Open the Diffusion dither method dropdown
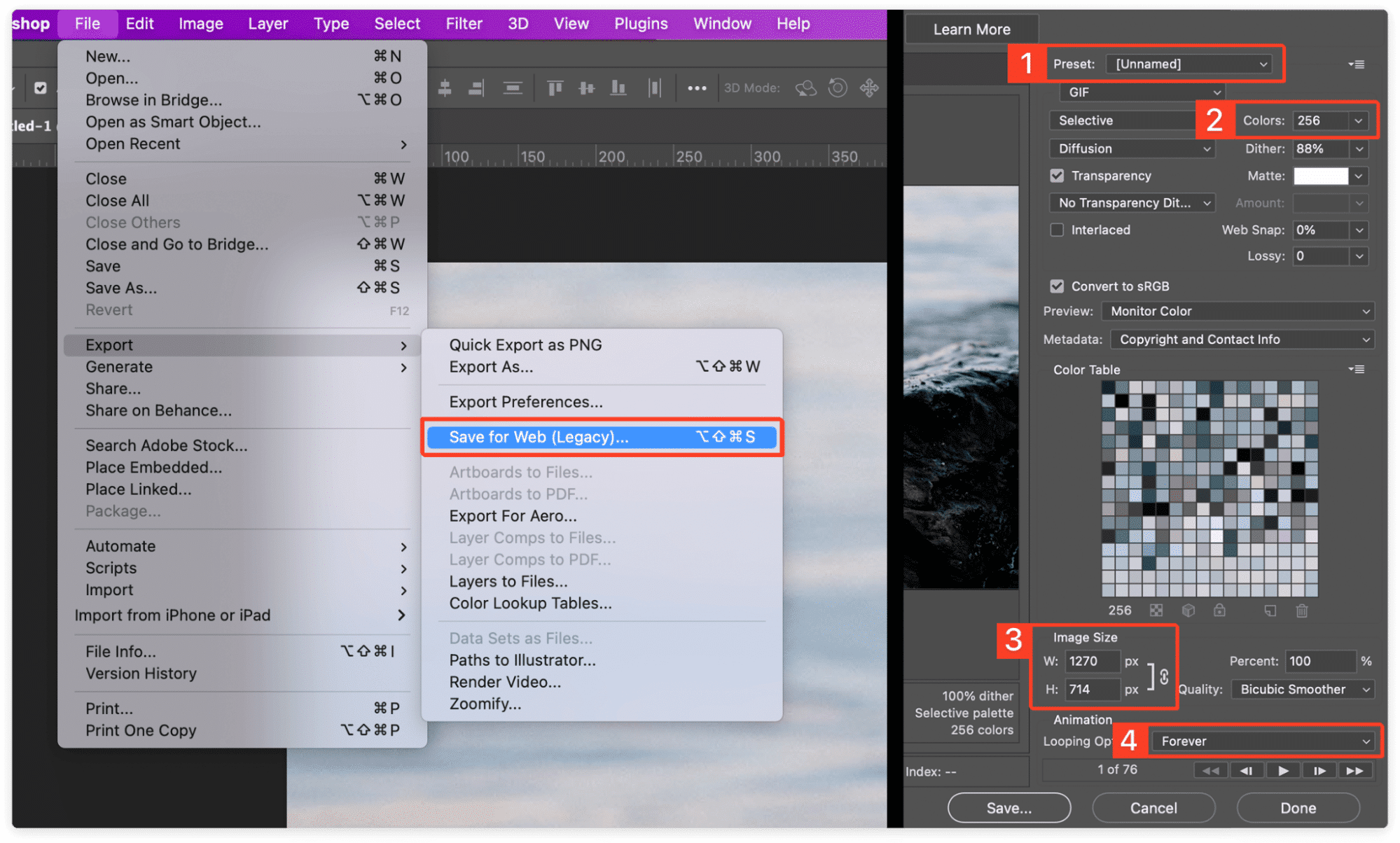Image resolution: width=1400 pixels, height=843 pixels. tap(1132, 148)
